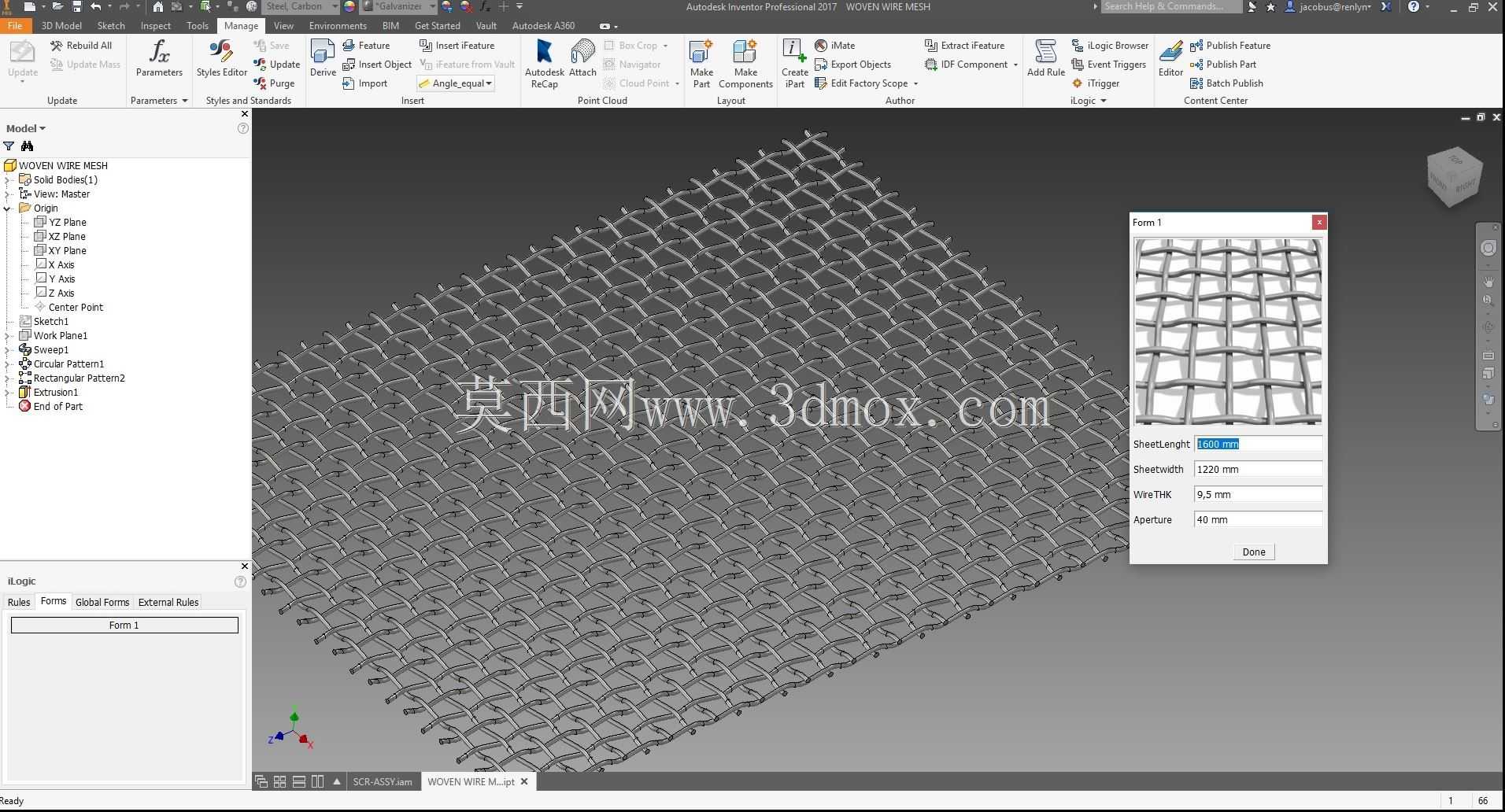
Task: Click Publish Feature
Action: click(1230, 46)
